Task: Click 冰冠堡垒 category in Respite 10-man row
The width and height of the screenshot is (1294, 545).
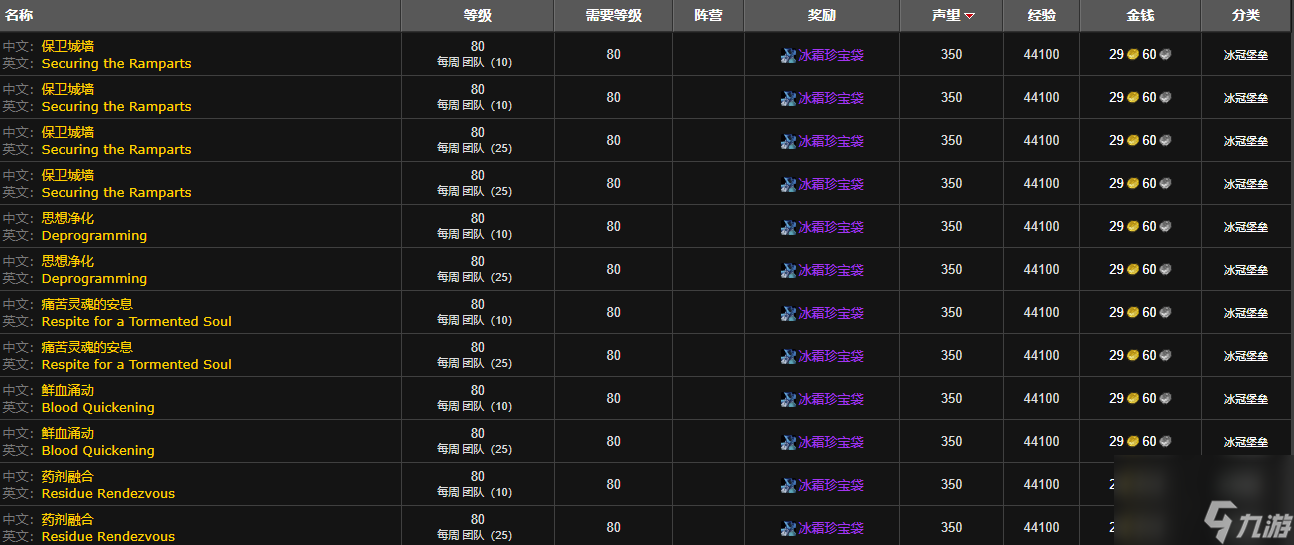Action: (x=1245, y=313)
